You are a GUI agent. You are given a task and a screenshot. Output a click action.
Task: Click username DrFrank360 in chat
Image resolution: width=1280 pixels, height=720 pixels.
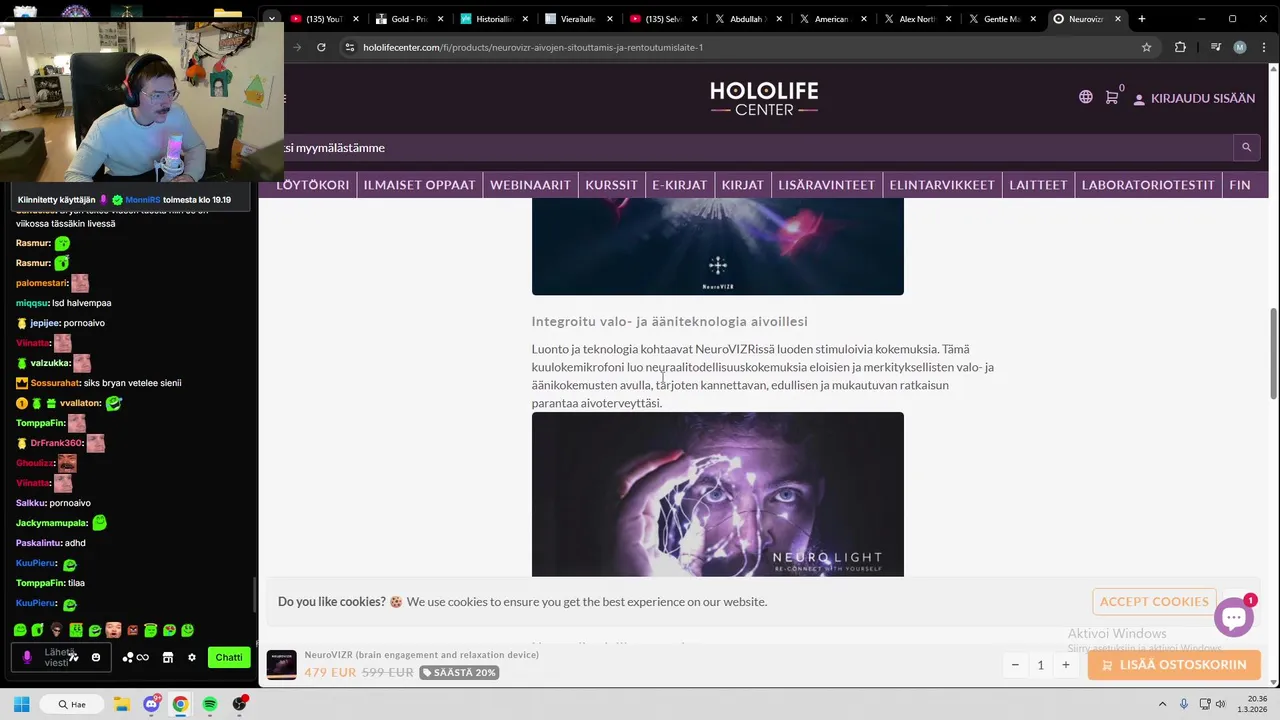pyautogui.click(x=55, y=443)
